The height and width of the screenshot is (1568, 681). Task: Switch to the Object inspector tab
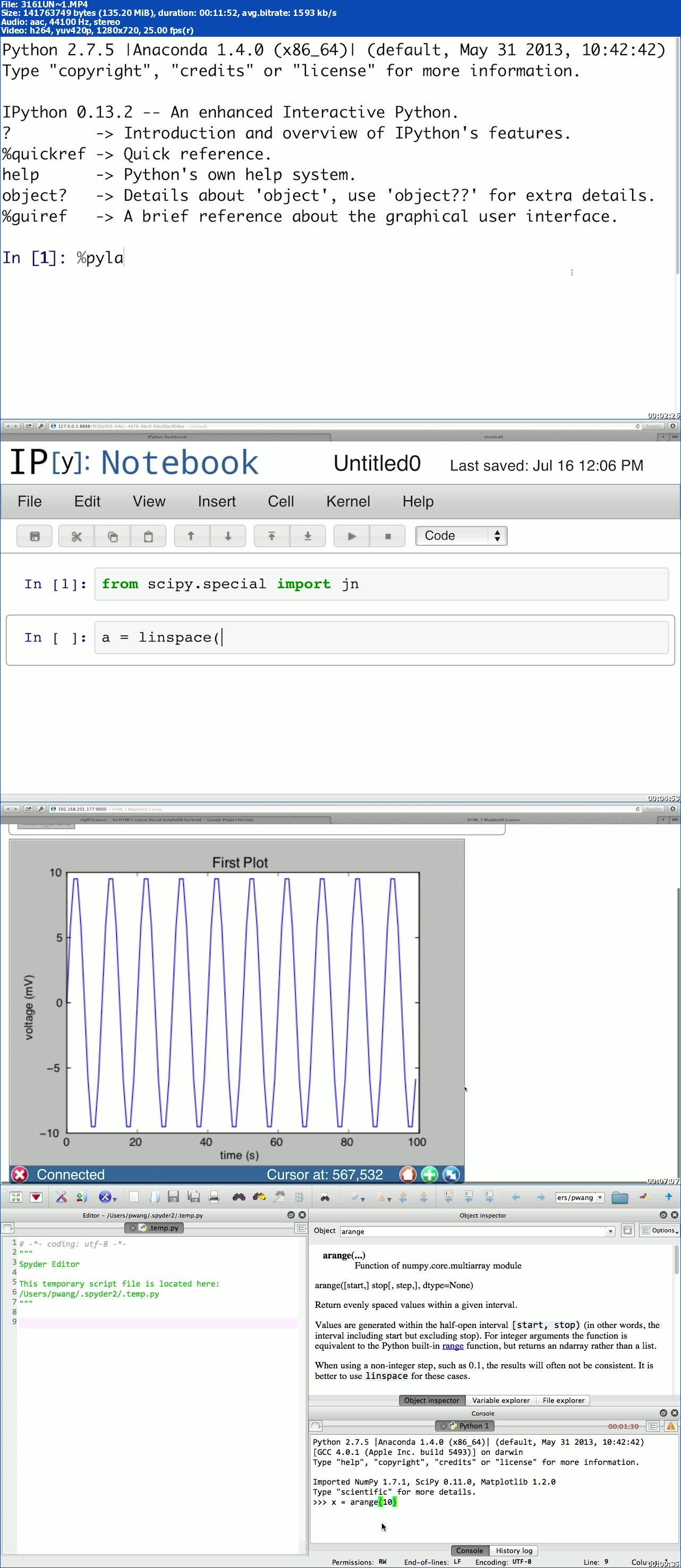tap(431, 1400)
